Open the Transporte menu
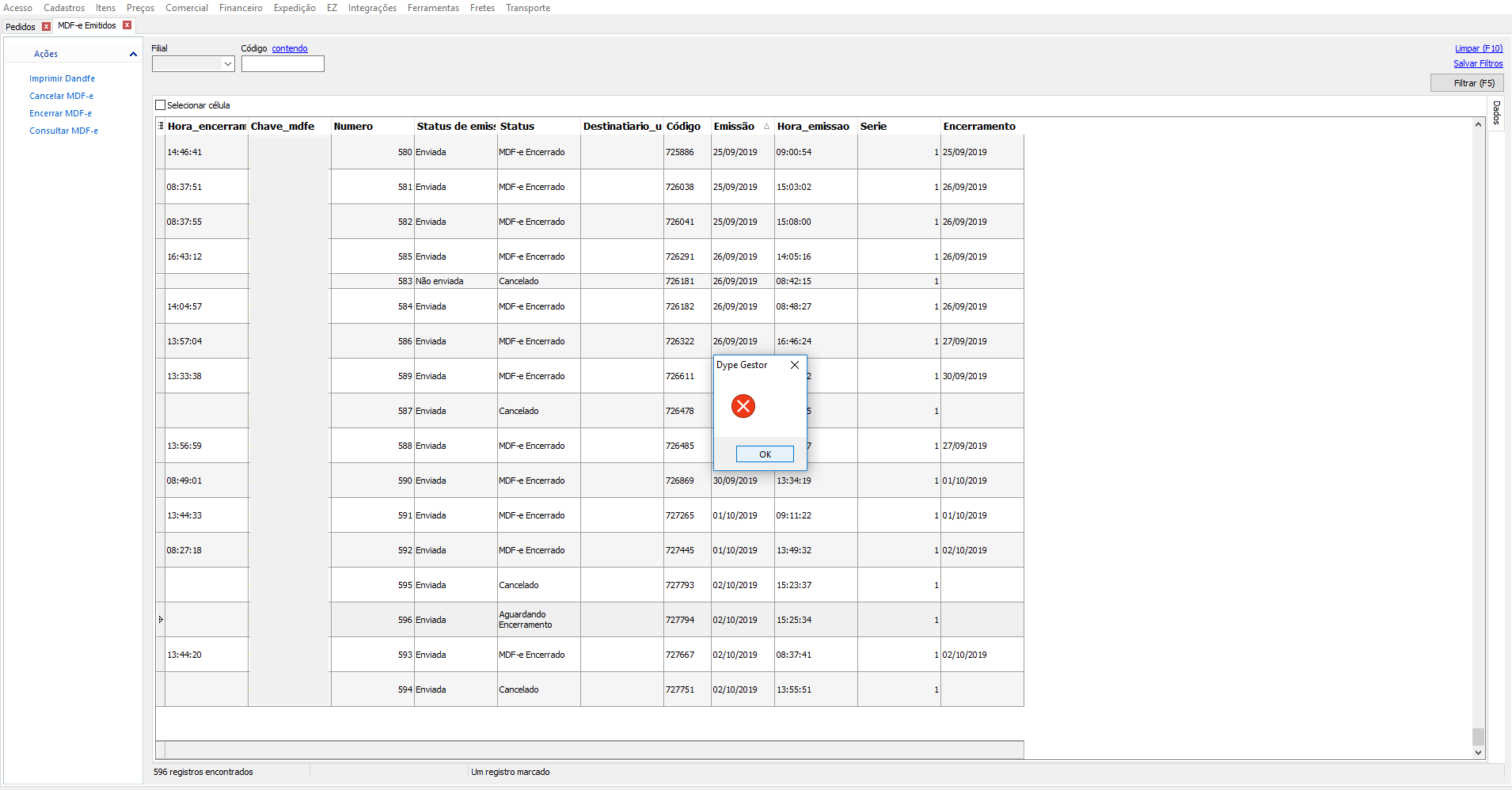The width and height of the screenshot is (1512, 790). (528, 8)
